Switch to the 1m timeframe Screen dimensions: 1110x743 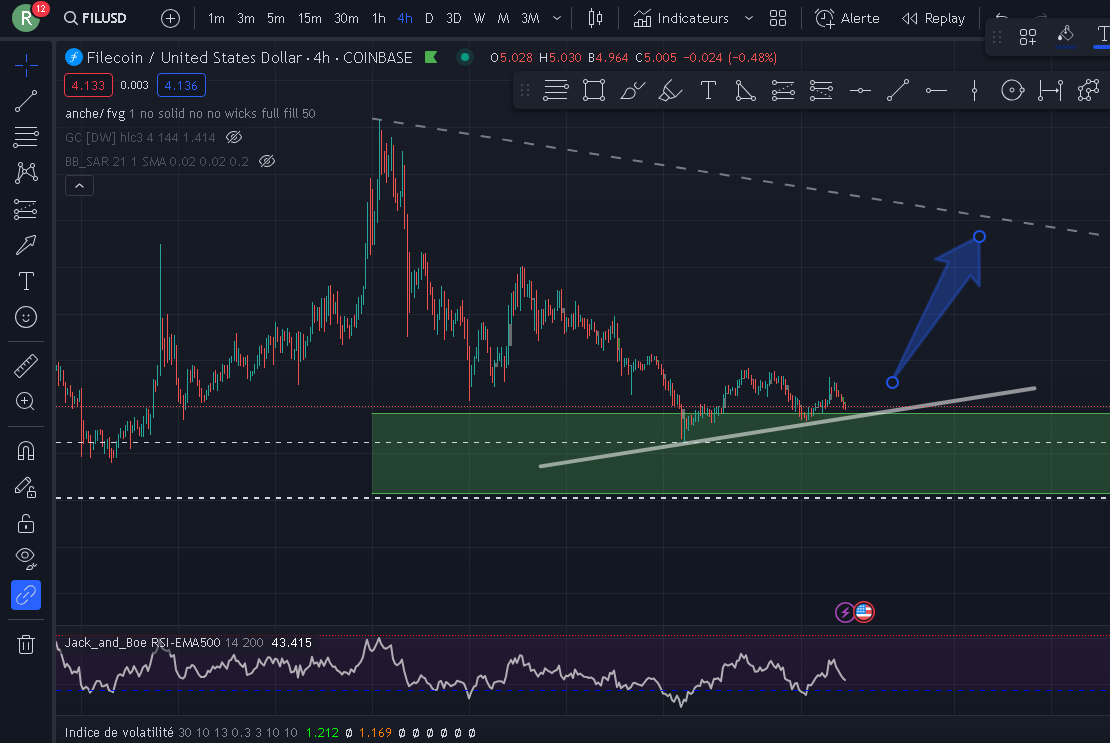(x=216, y=18)
